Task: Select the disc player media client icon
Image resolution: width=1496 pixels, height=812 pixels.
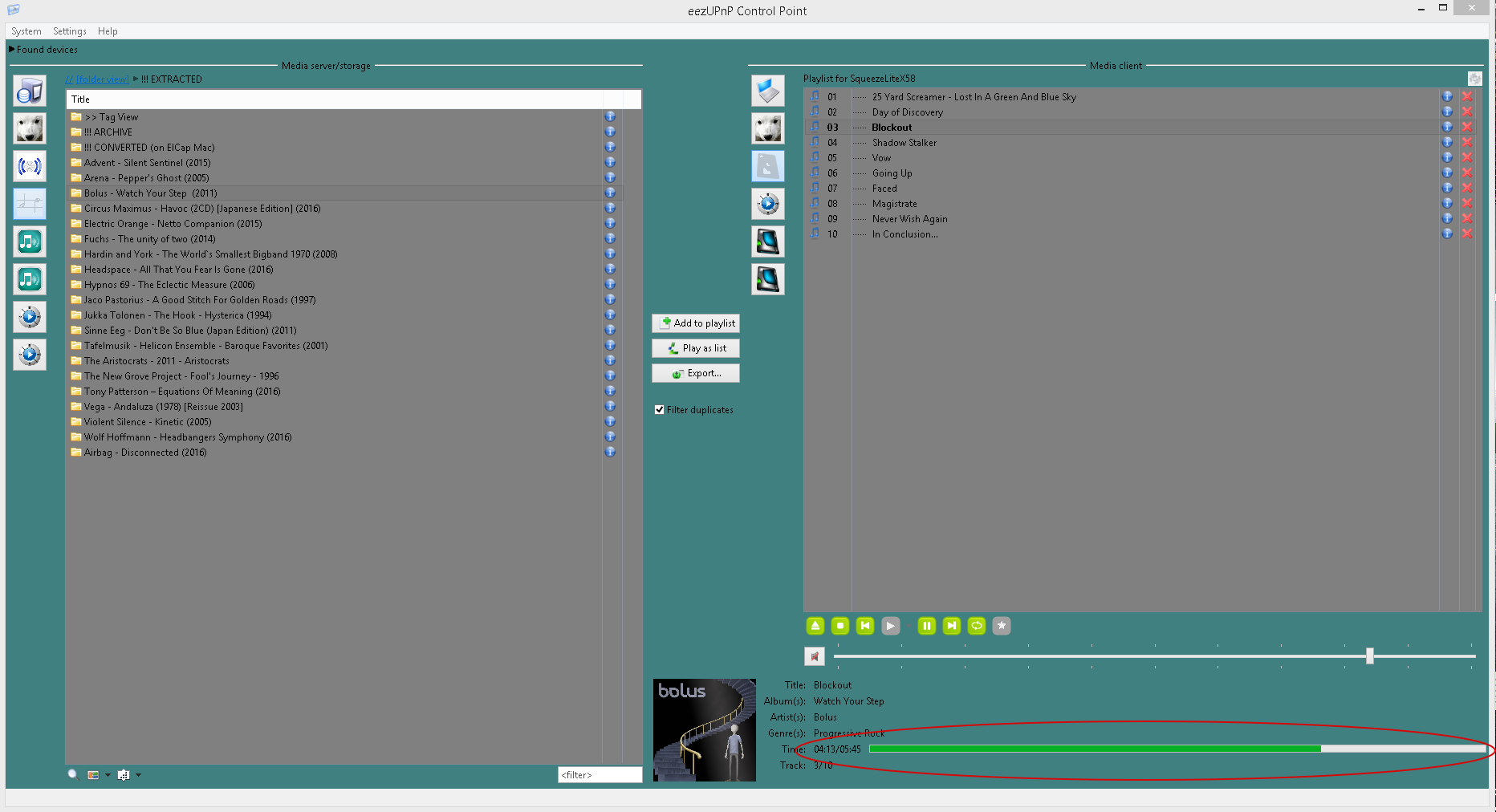Action: (x=768, y=204)
